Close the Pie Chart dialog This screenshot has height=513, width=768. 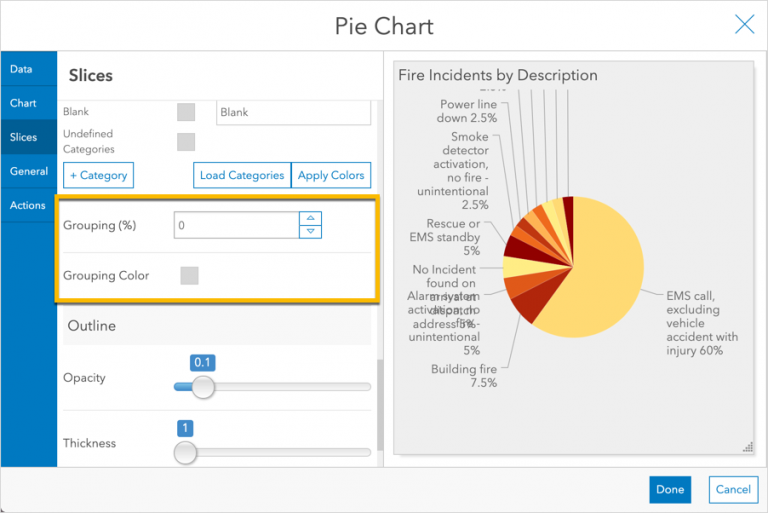(x=744, y=25)
